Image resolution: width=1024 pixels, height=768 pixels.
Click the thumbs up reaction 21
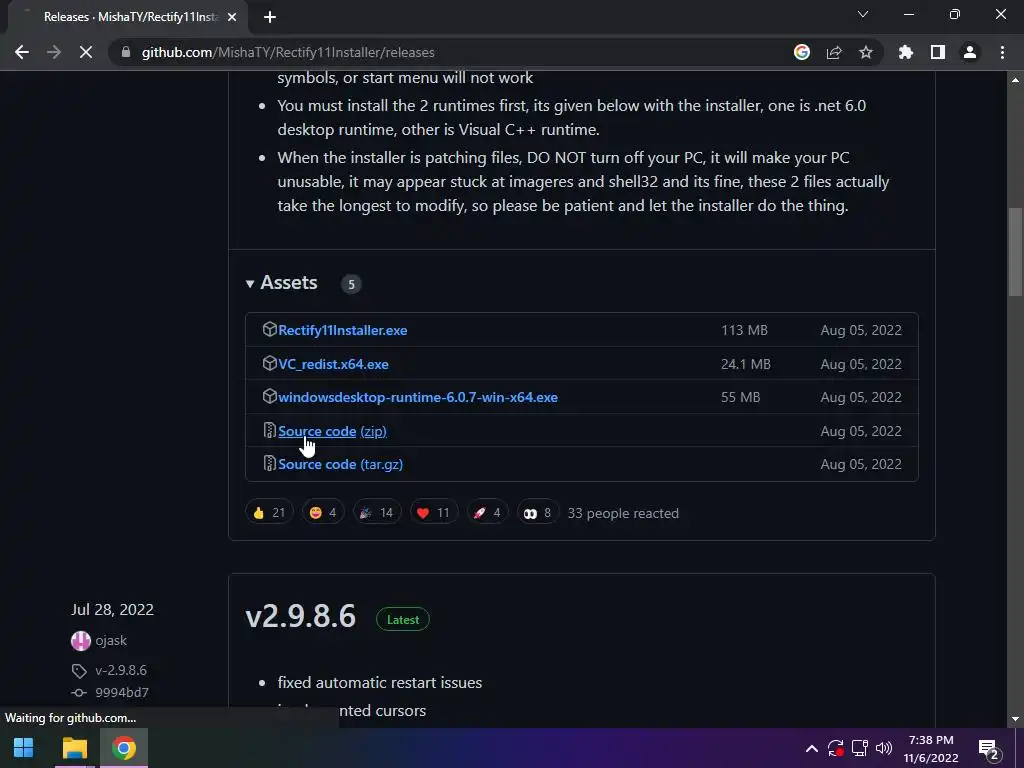[x=269, y=513]
